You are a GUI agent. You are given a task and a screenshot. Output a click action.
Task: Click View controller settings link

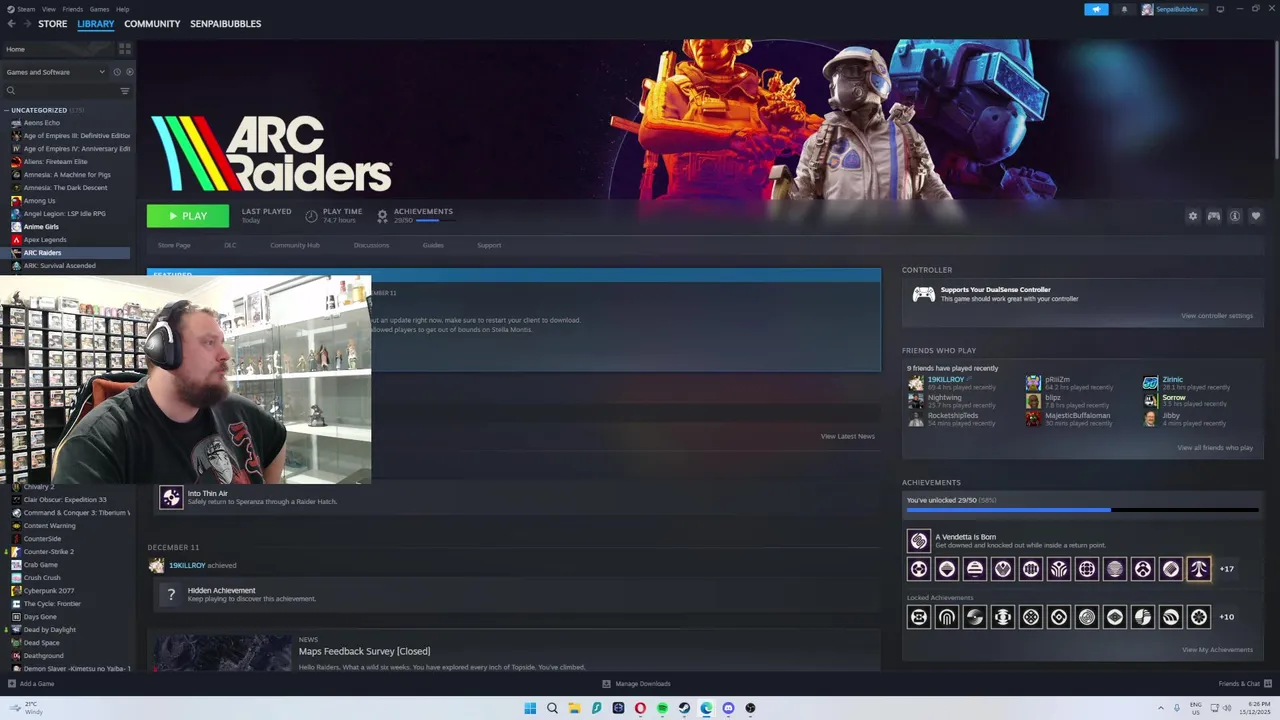(x=1217, y=316)
